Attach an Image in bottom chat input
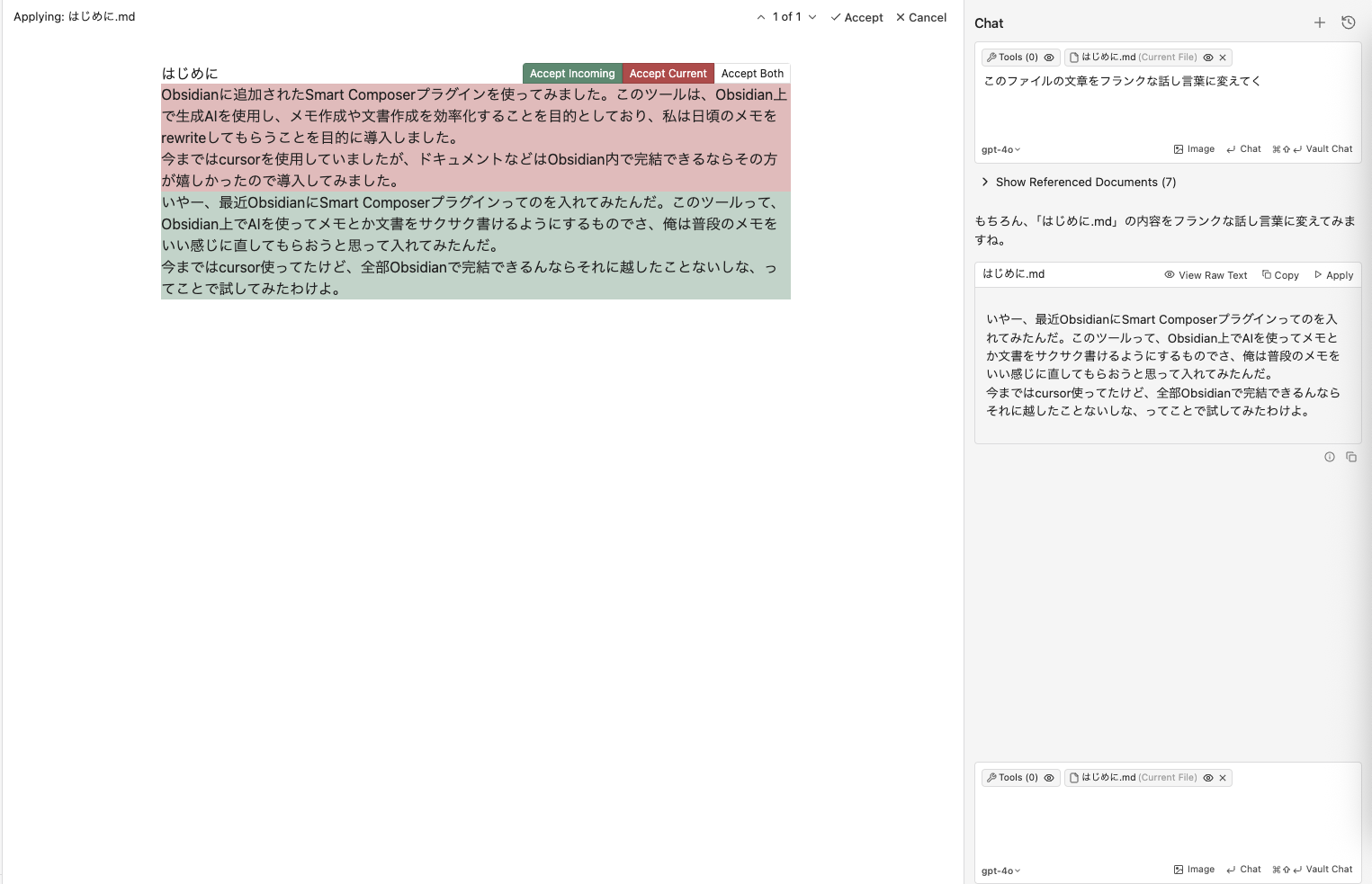This screenshot has height=884, width=1372. 1194,870
